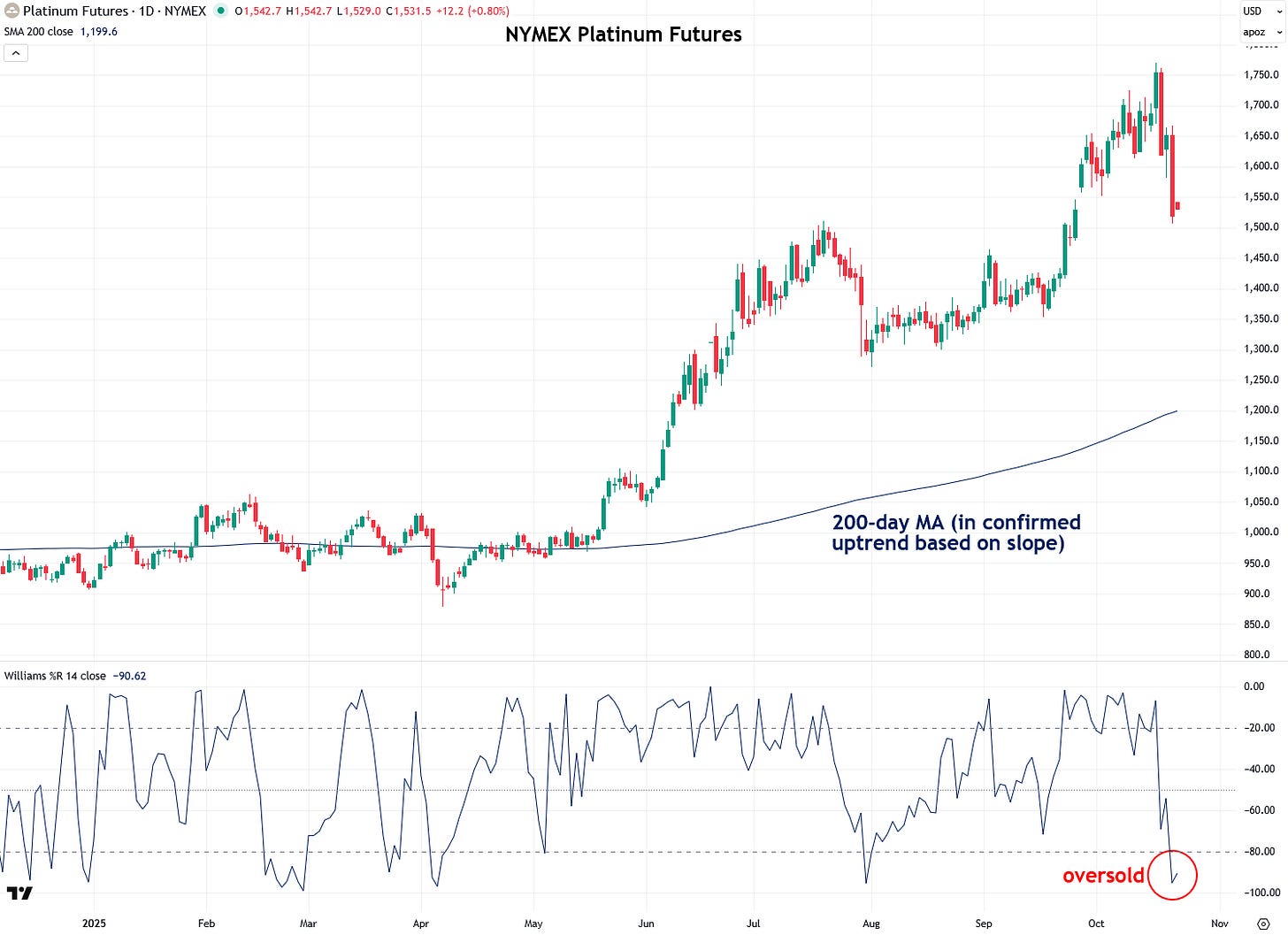Click the Nov time axis label
The width and height of the screenshot is (1288, 935).
[x=1220, y=924]
